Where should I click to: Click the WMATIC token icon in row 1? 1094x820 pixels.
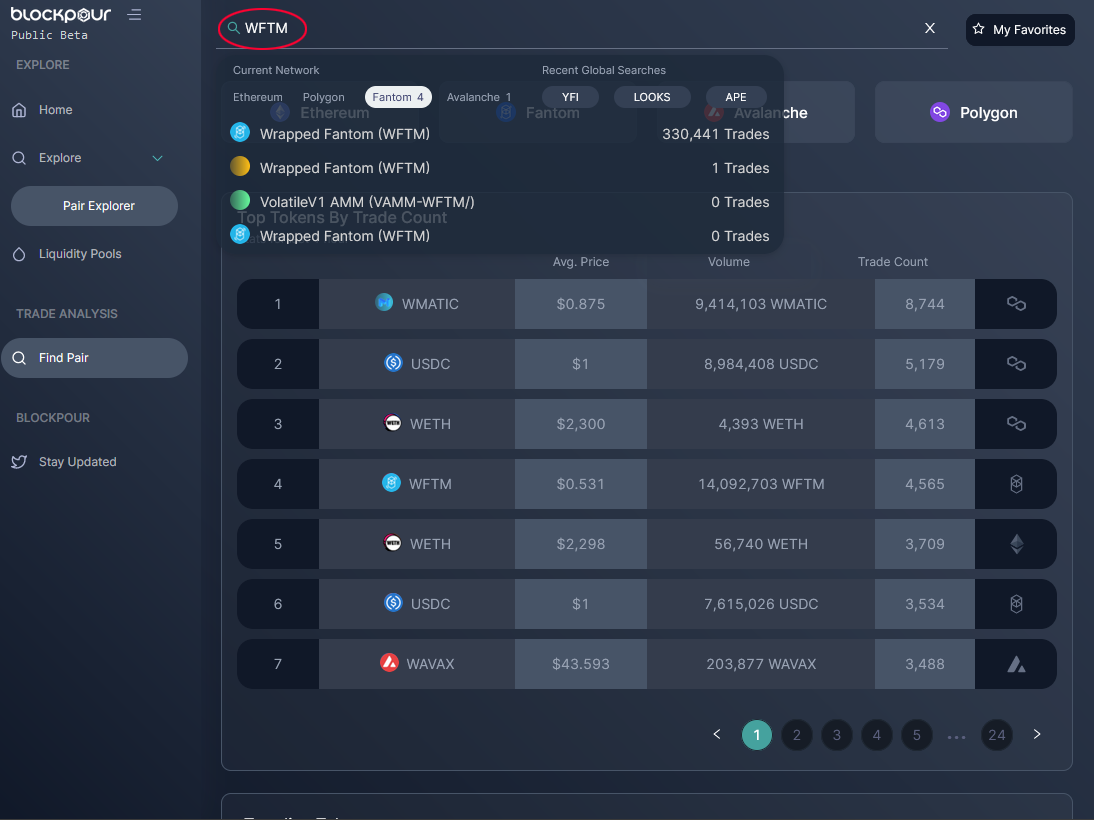(x=384, y=302)
